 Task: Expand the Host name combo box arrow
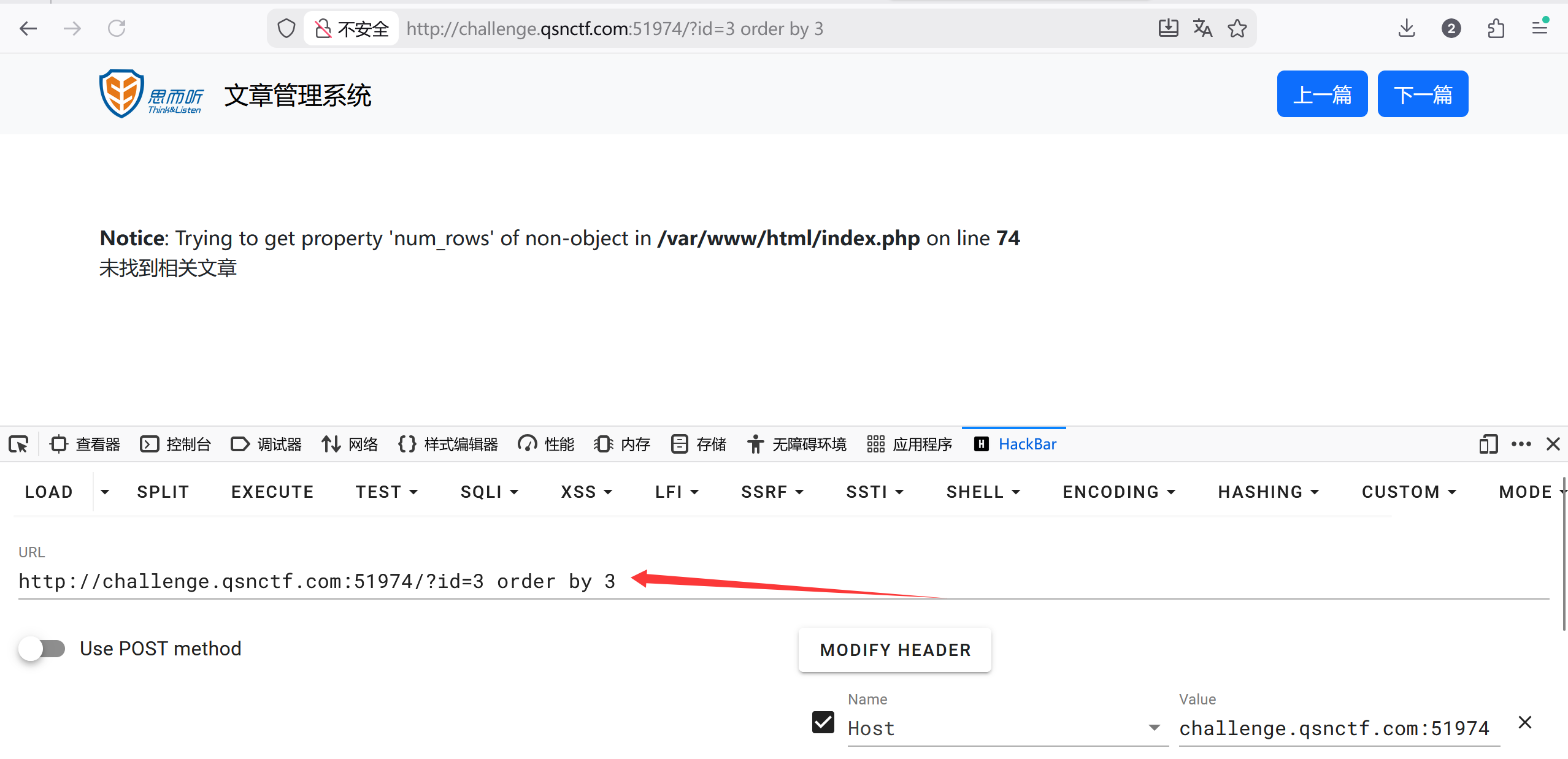[1154, 728]
